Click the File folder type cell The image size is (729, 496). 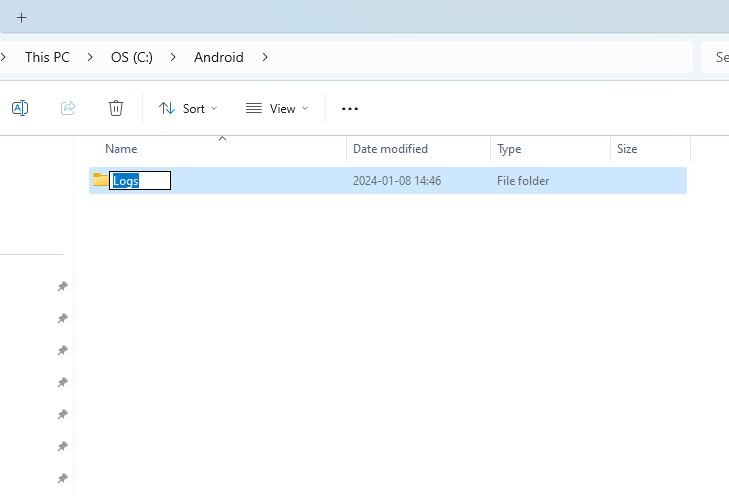point(523,181)
